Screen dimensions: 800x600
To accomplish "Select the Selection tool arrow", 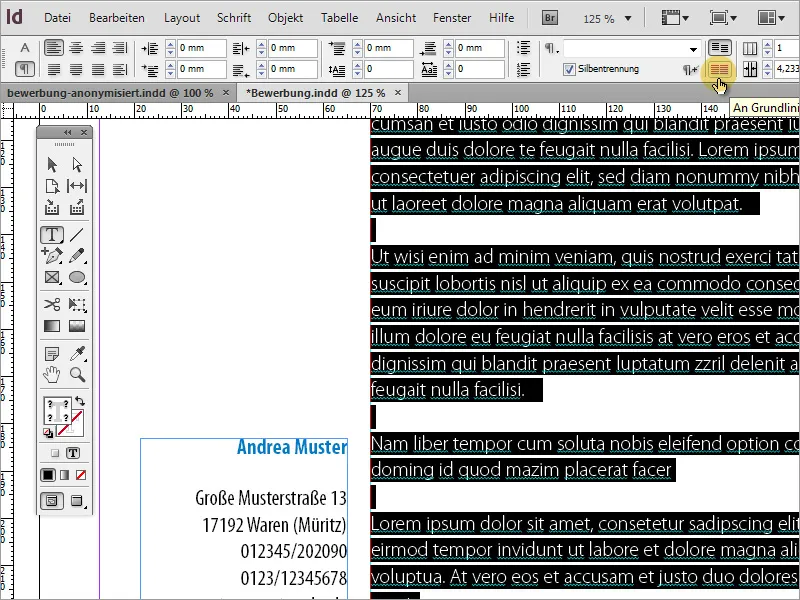I will pyautogui.click(x=52, y=164).
